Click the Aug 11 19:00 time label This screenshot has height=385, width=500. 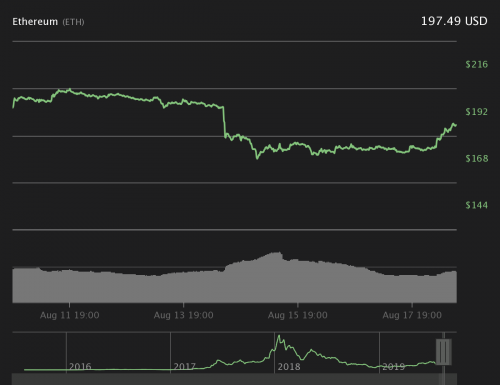(x=70, y=315)
